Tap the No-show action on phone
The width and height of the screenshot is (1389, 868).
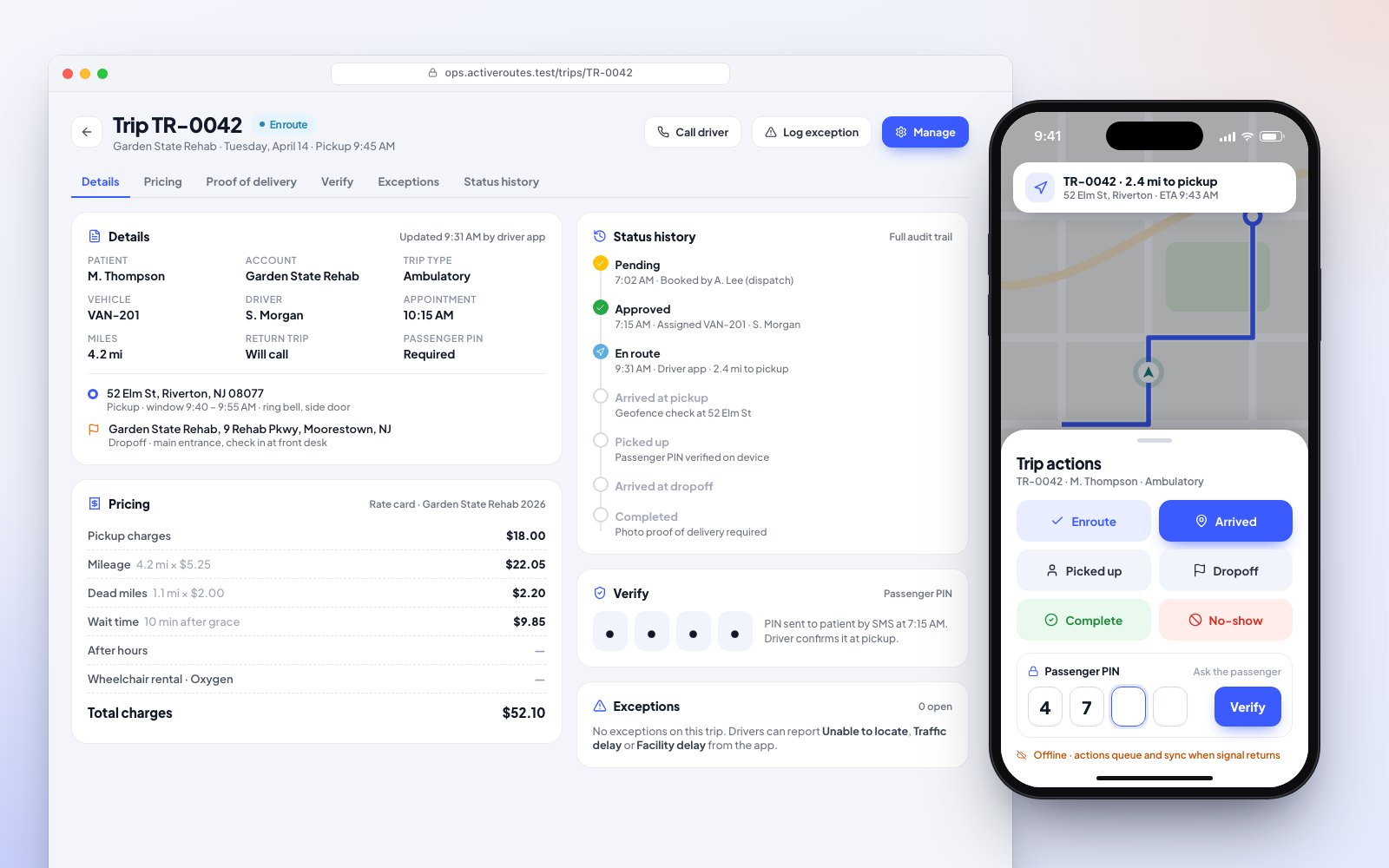[x=1226, y=620]
